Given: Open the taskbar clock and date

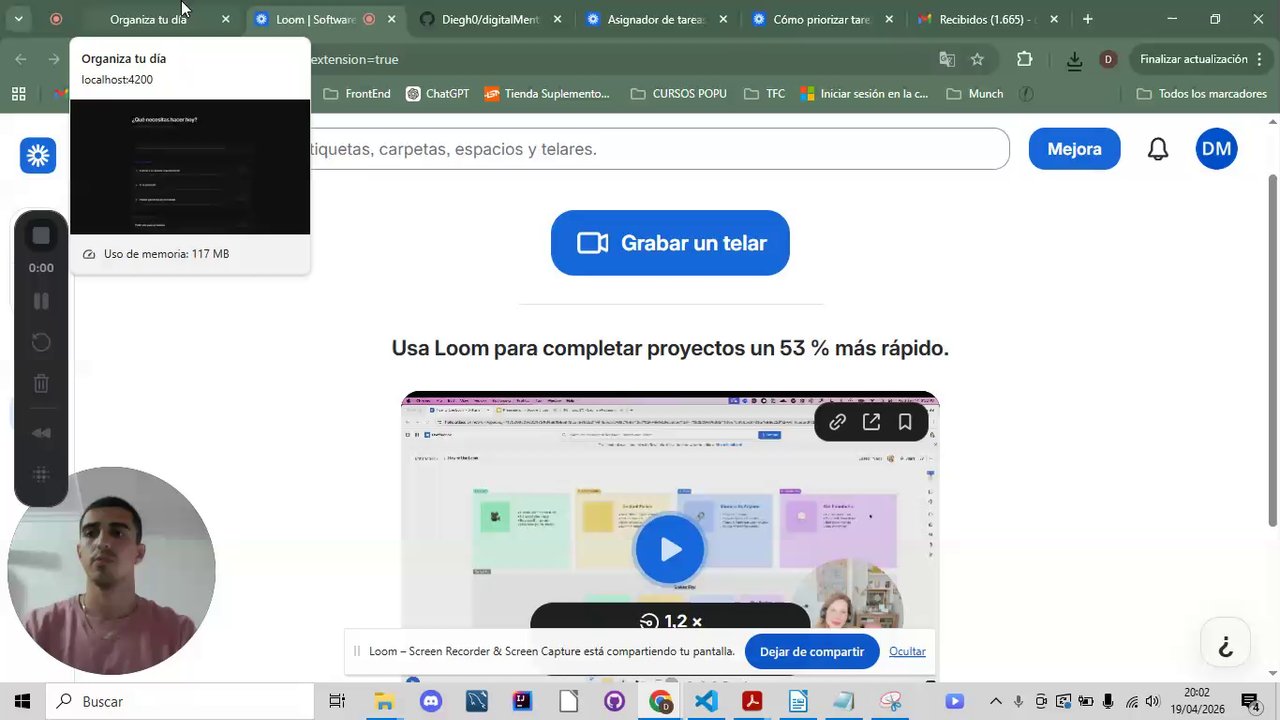Looking at the screenshot, I should pos(1196,701).
